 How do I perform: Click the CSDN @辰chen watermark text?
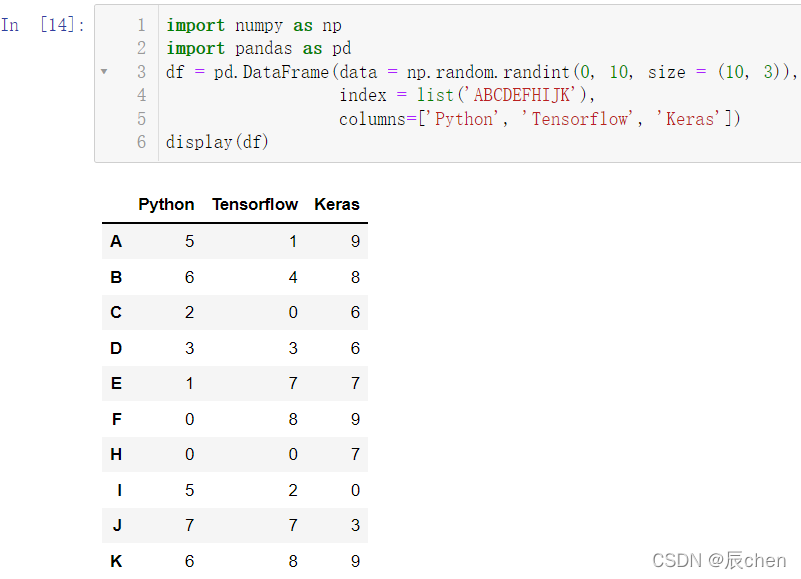click(x=719, y=561)
